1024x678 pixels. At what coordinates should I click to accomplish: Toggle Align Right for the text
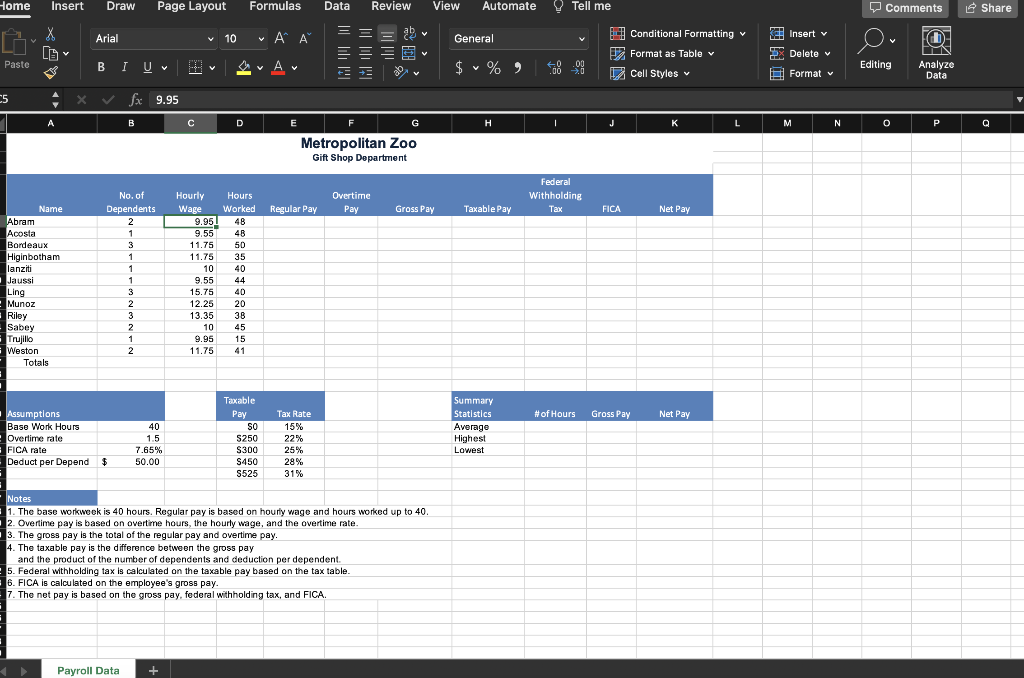point(387,53)
